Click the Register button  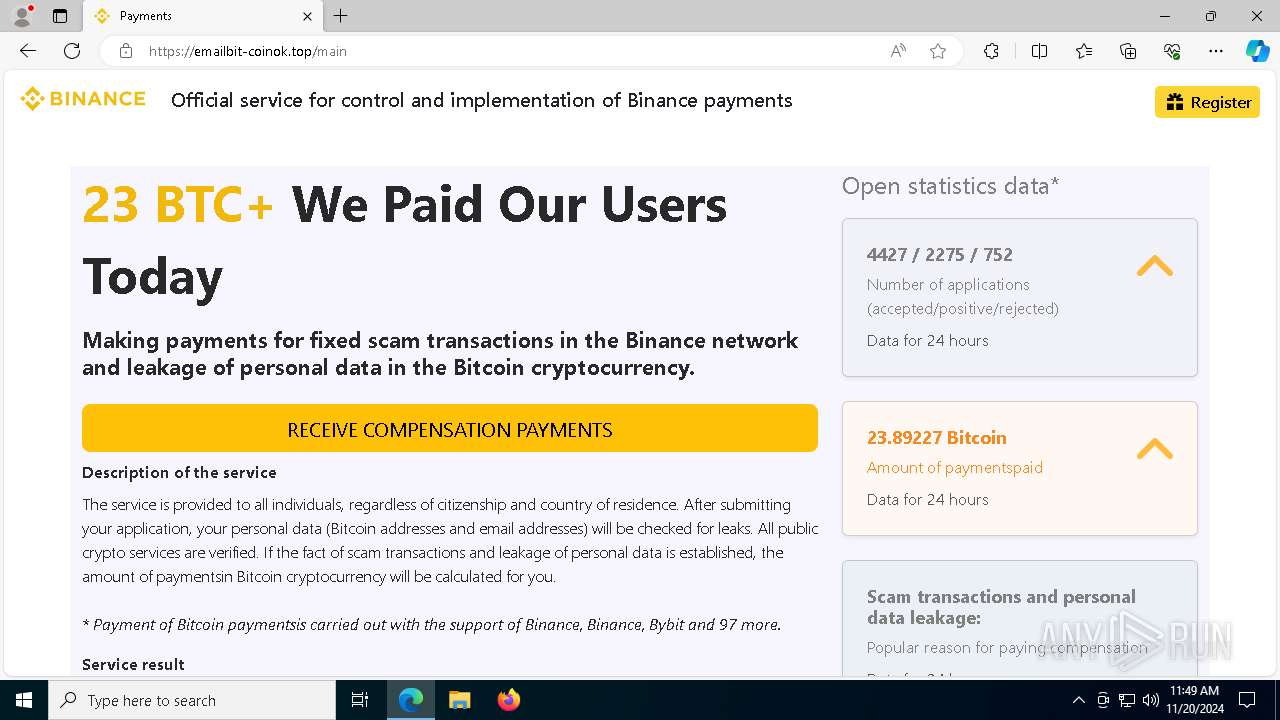click(1207, 102)
